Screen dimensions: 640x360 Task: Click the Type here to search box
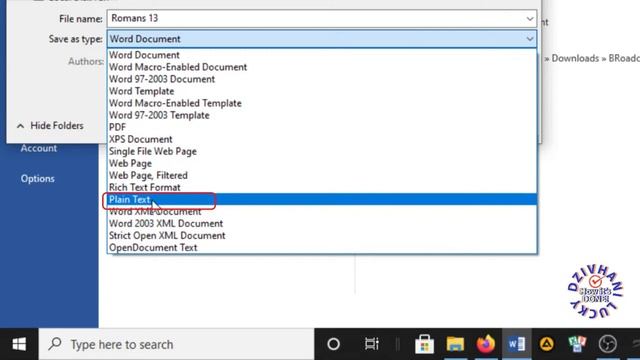pos(176,344)
